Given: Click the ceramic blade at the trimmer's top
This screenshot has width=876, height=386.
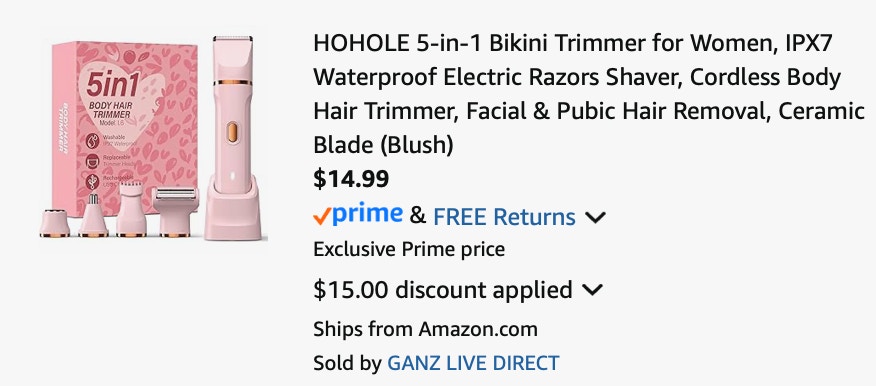Looking at the screenshot, I should 232,41.
